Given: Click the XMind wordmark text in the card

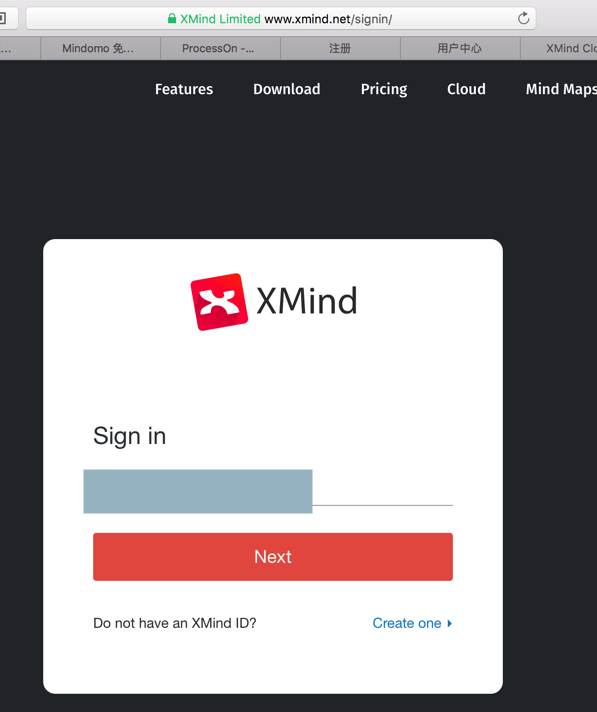Looking at the screenshot, I should (307, 301).
